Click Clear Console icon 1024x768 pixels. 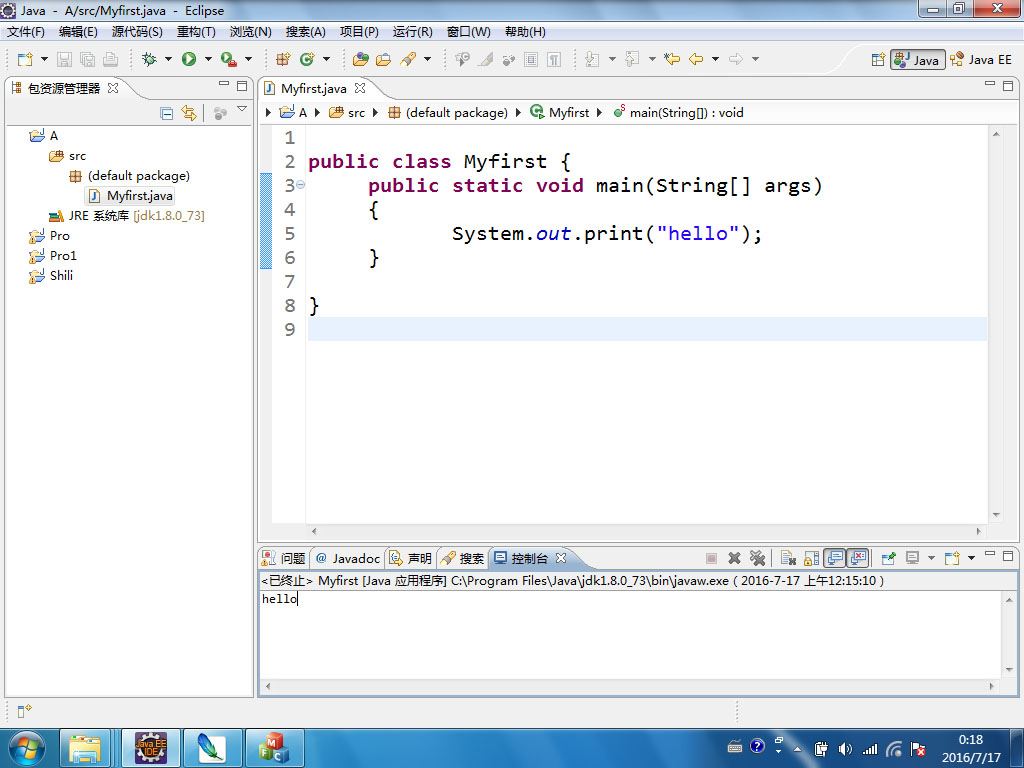pyautogui.click(x=788, y=558)
